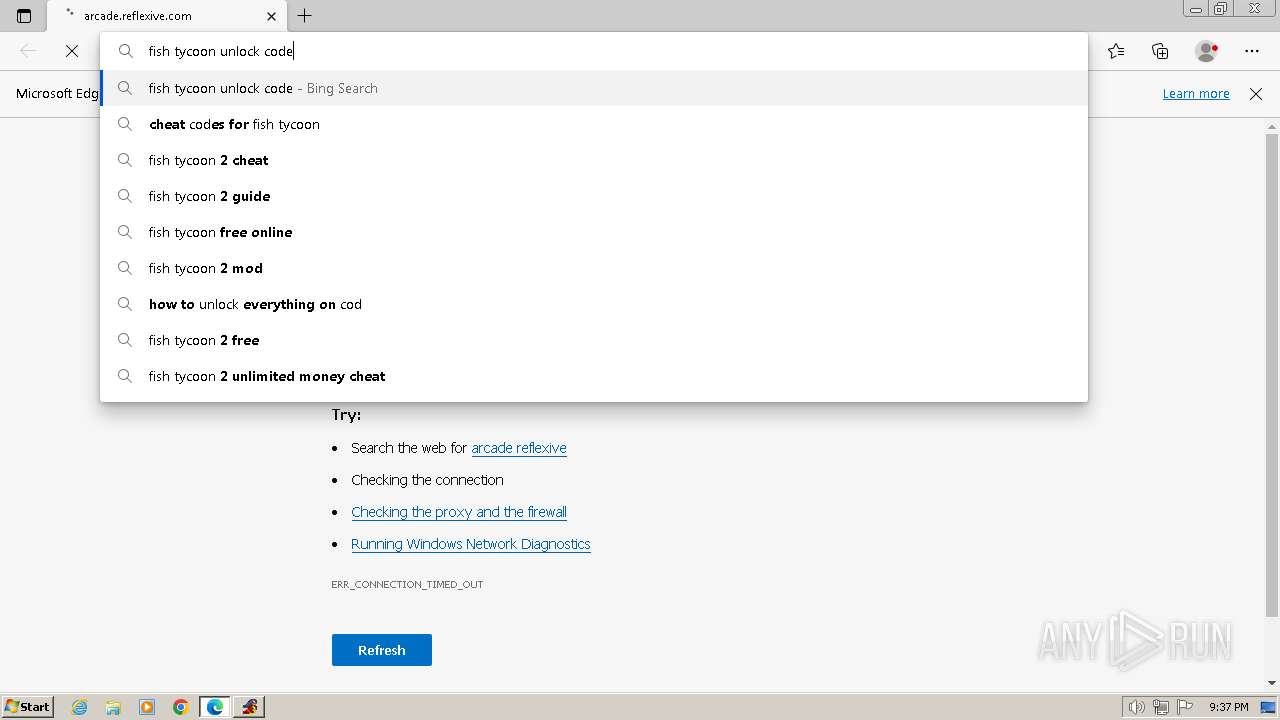The height and width of the screenshot is (720, 1280).
Task: Pick 'fish tycoon 2 unlimited money cheat'
Action: point(594,376)
